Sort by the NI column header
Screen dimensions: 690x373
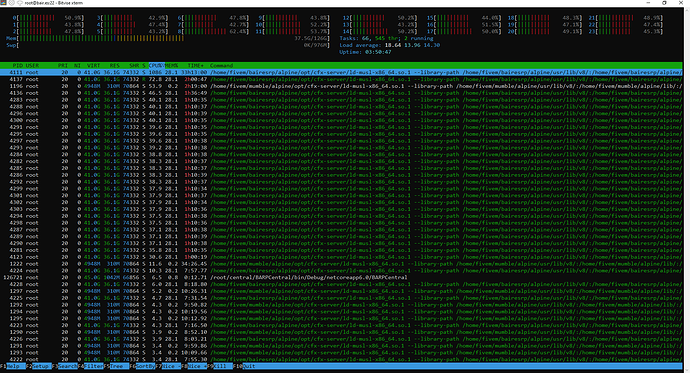pyautogui.click(x=77, y=66)
